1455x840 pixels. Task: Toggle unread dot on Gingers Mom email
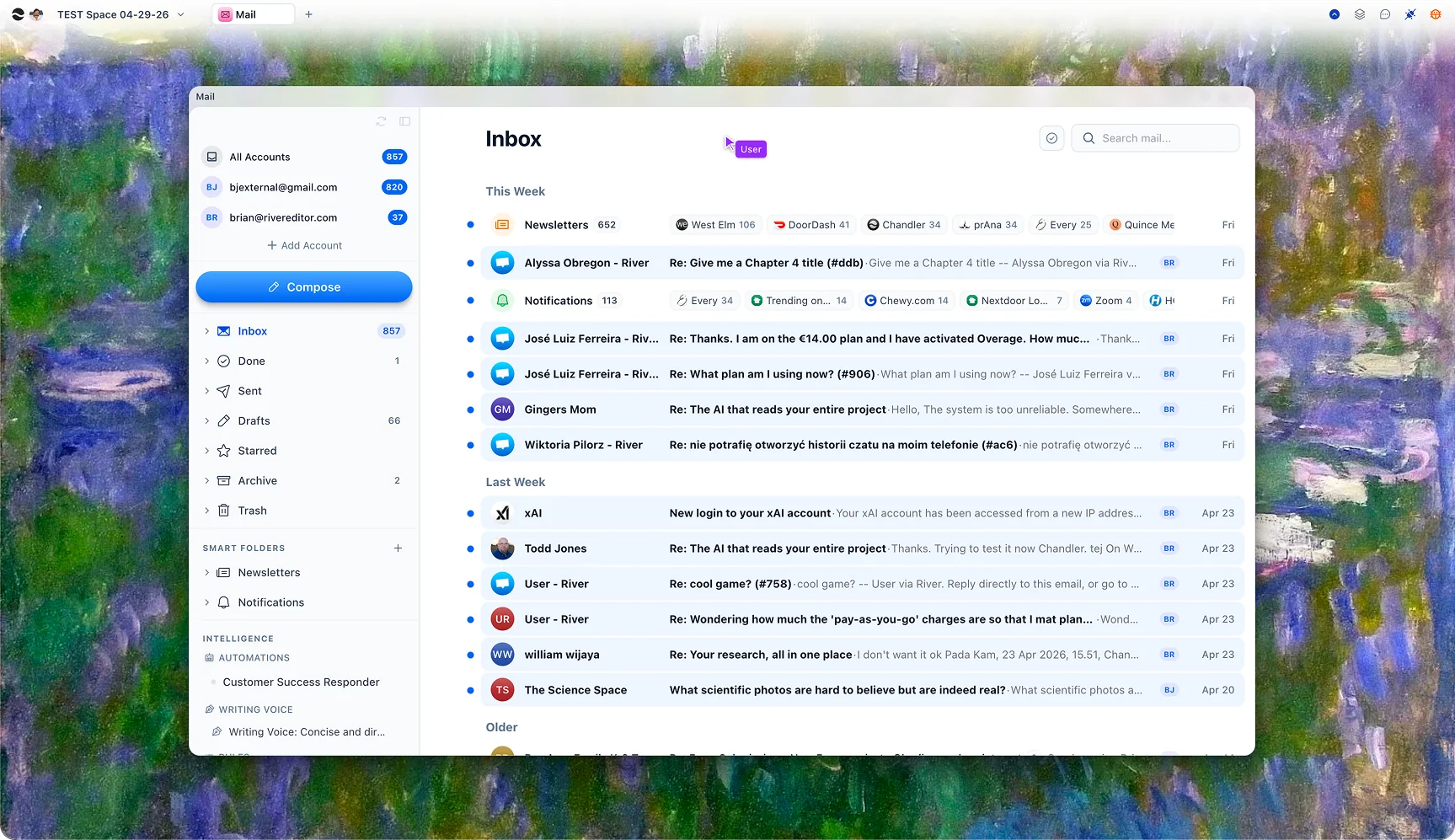pos(470,409)
